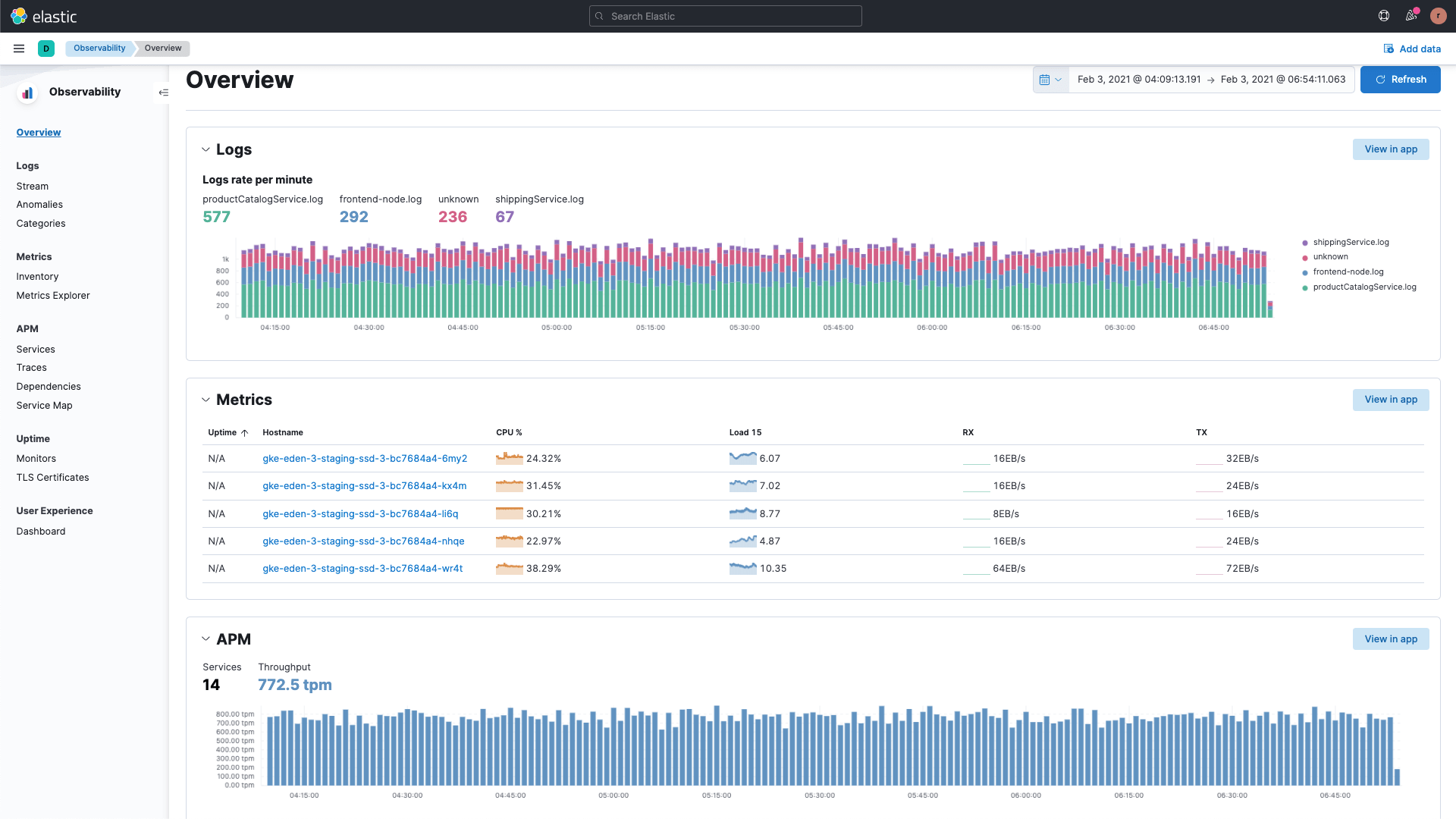
Task: Click the Load 15 column header
Action: [745, 433]
